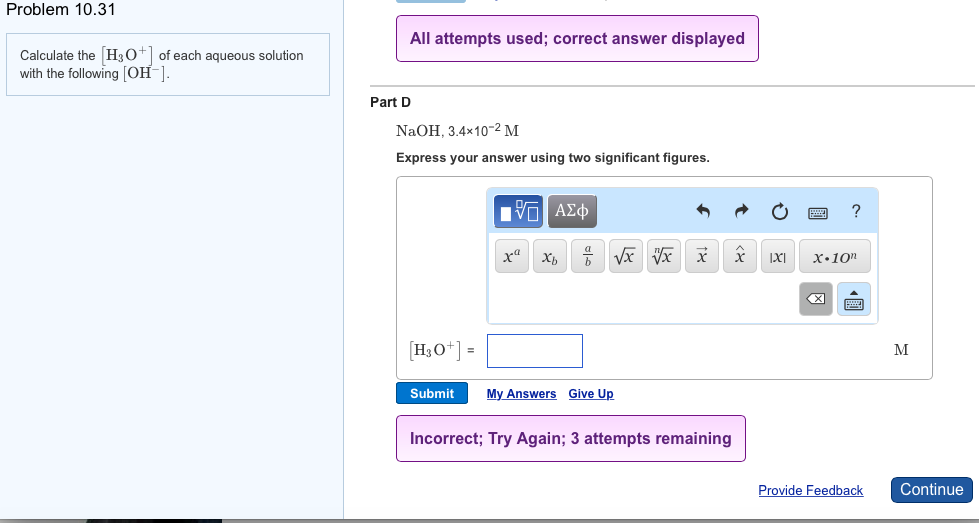Viewport: 979px width, 523px height.
Task: Insert a fraction a/b template
Action: 588,256
